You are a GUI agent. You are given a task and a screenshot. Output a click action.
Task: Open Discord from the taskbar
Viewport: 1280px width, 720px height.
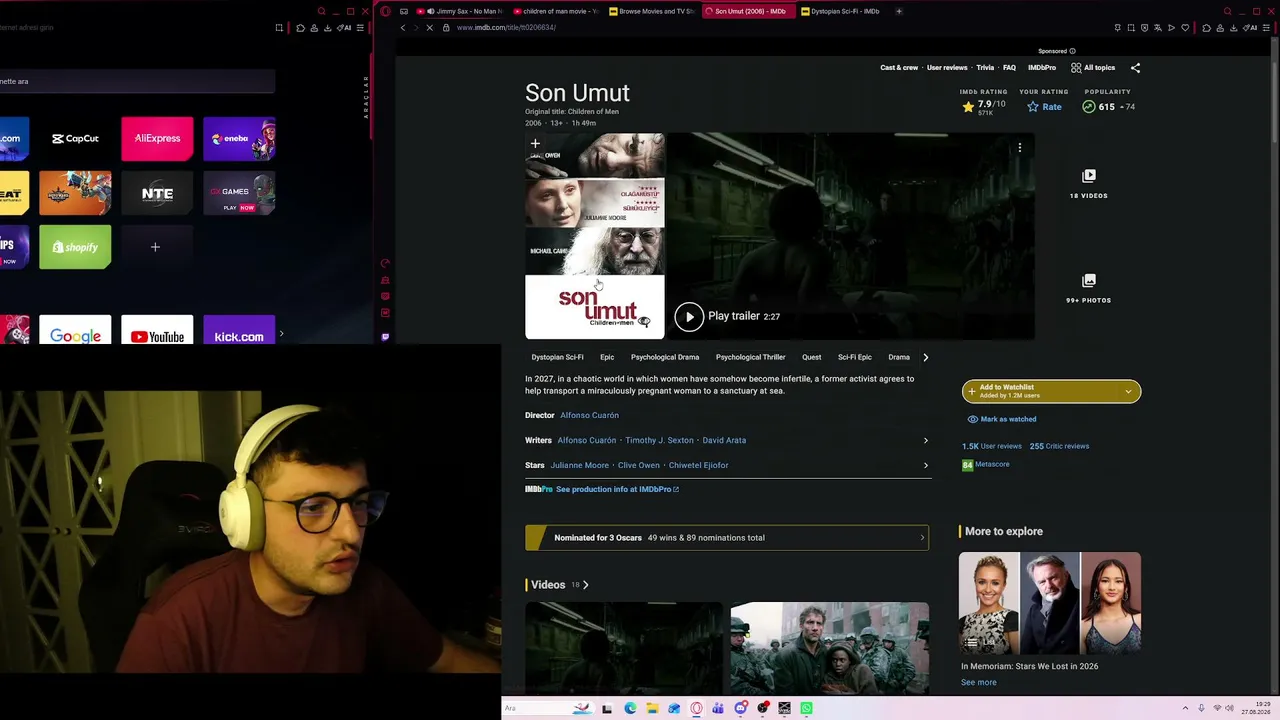pos(740,708)
